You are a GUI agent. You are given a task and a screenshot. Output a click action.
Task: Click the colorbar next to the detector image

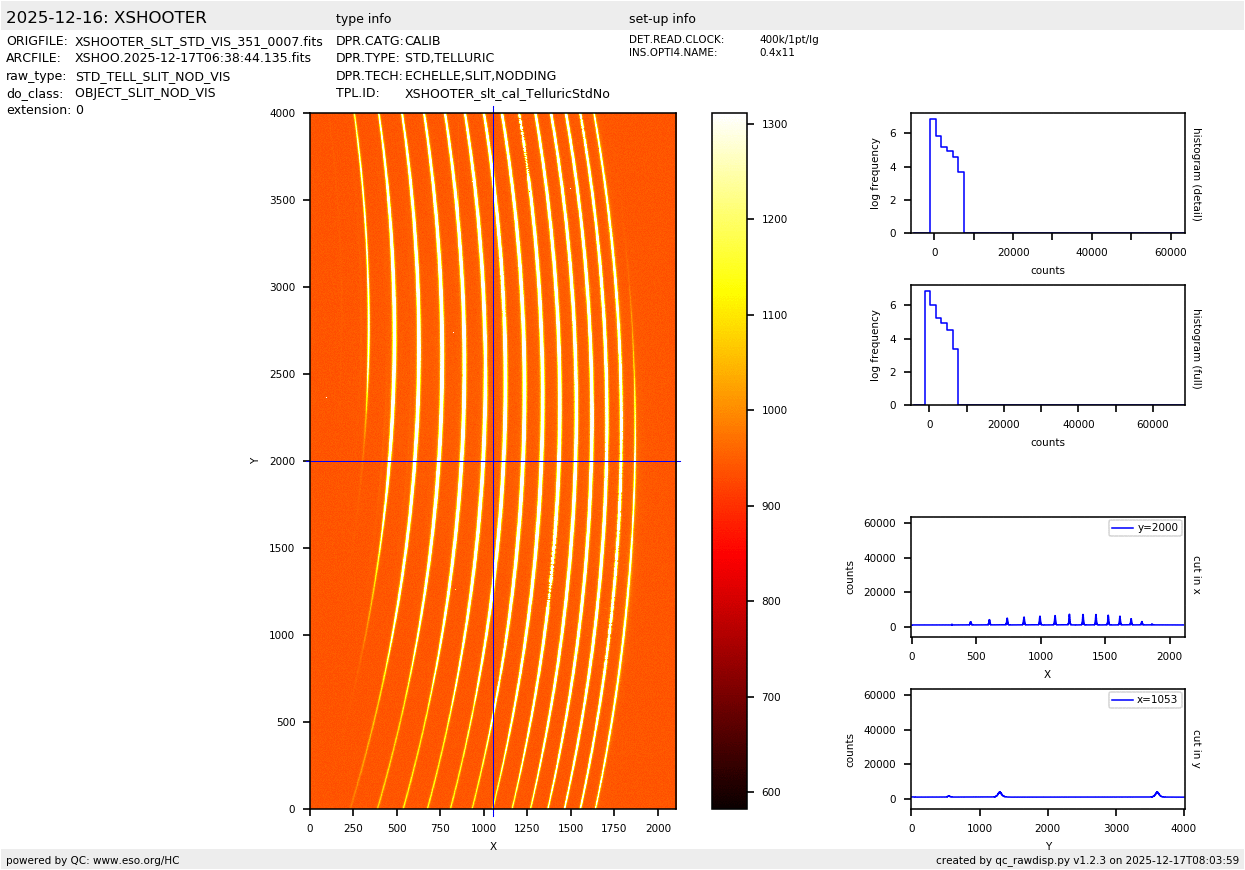pos(729,460)
